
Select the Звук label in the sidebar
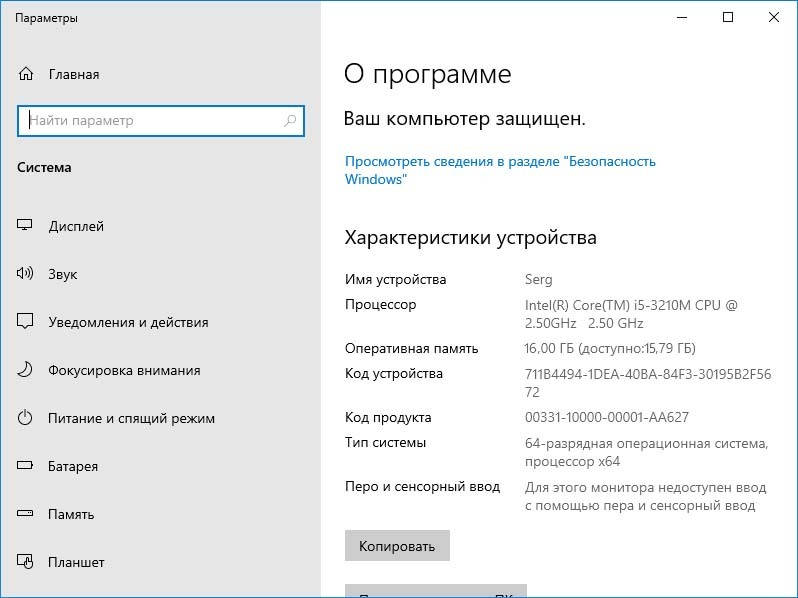click(x=63, y=274)
